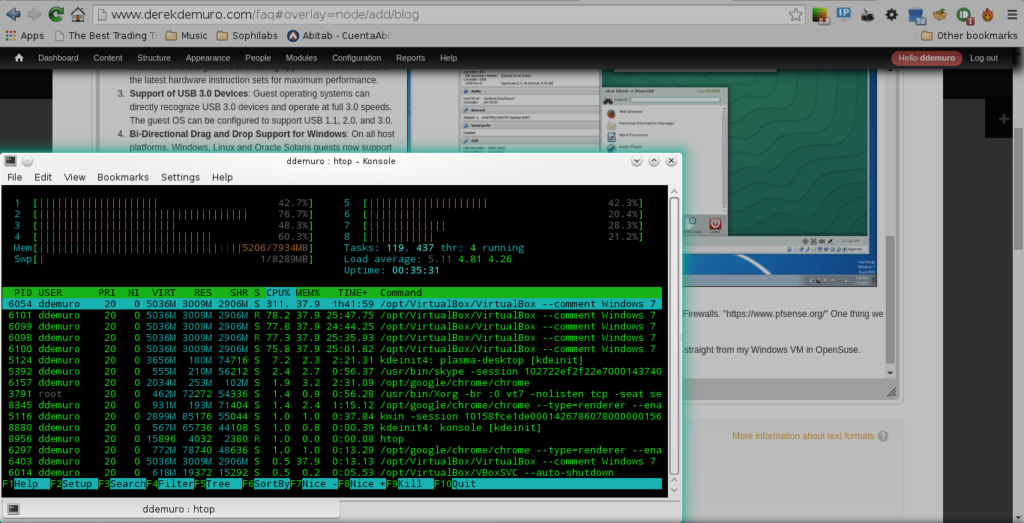
Task: Click the help icon beside text formats link
Action: [x=883, y=436]
